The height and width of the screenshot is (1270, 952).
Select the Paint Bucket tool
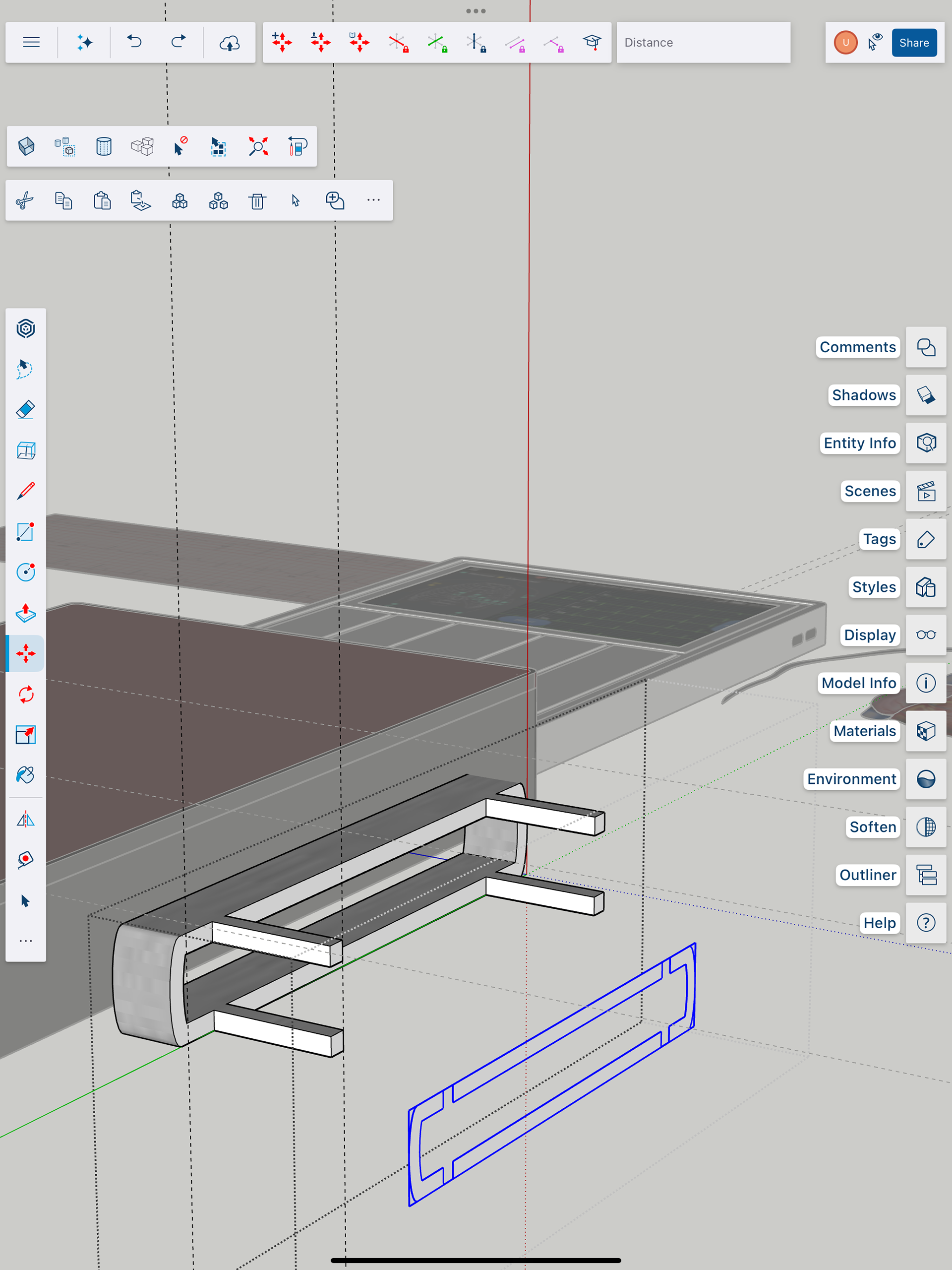[26, 775]
